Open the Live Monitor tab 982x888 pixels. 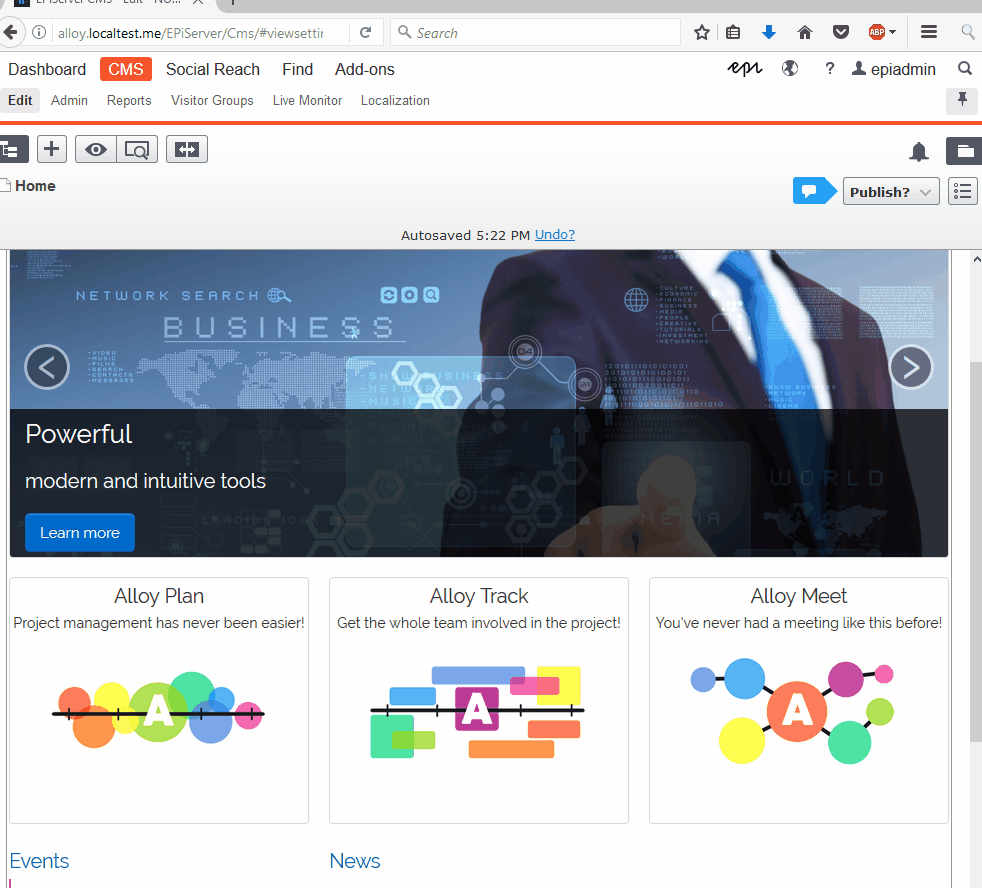[308, 100]
